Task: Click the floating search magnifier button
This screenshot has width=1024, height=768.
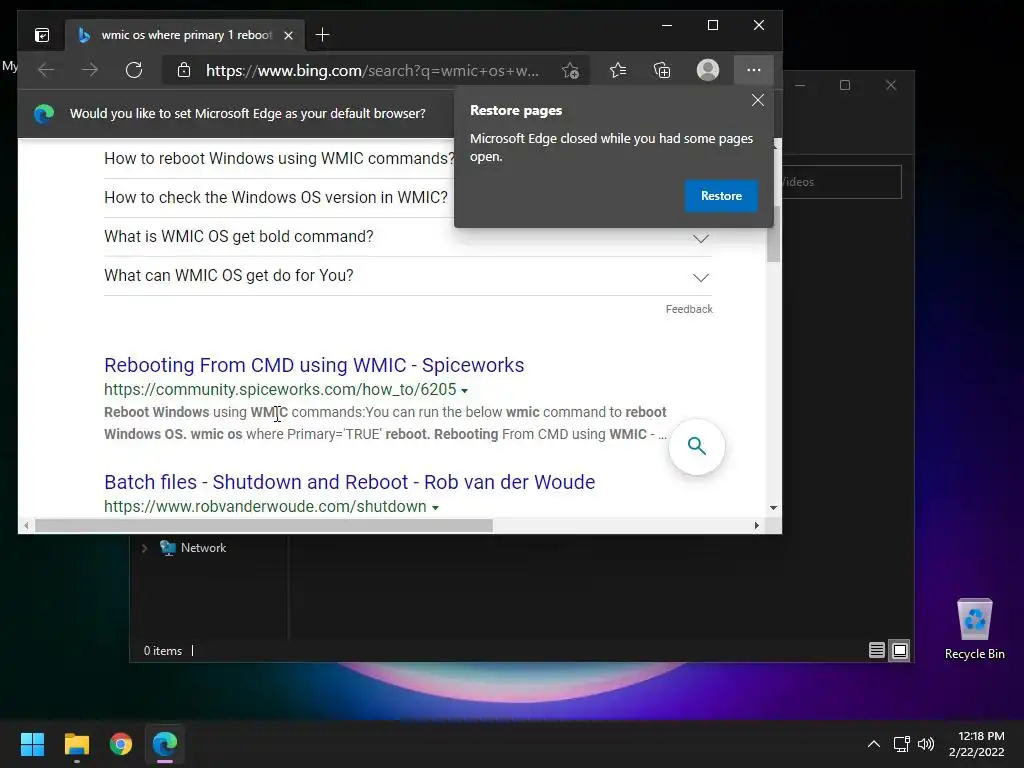Action: (x=697, y=447)
